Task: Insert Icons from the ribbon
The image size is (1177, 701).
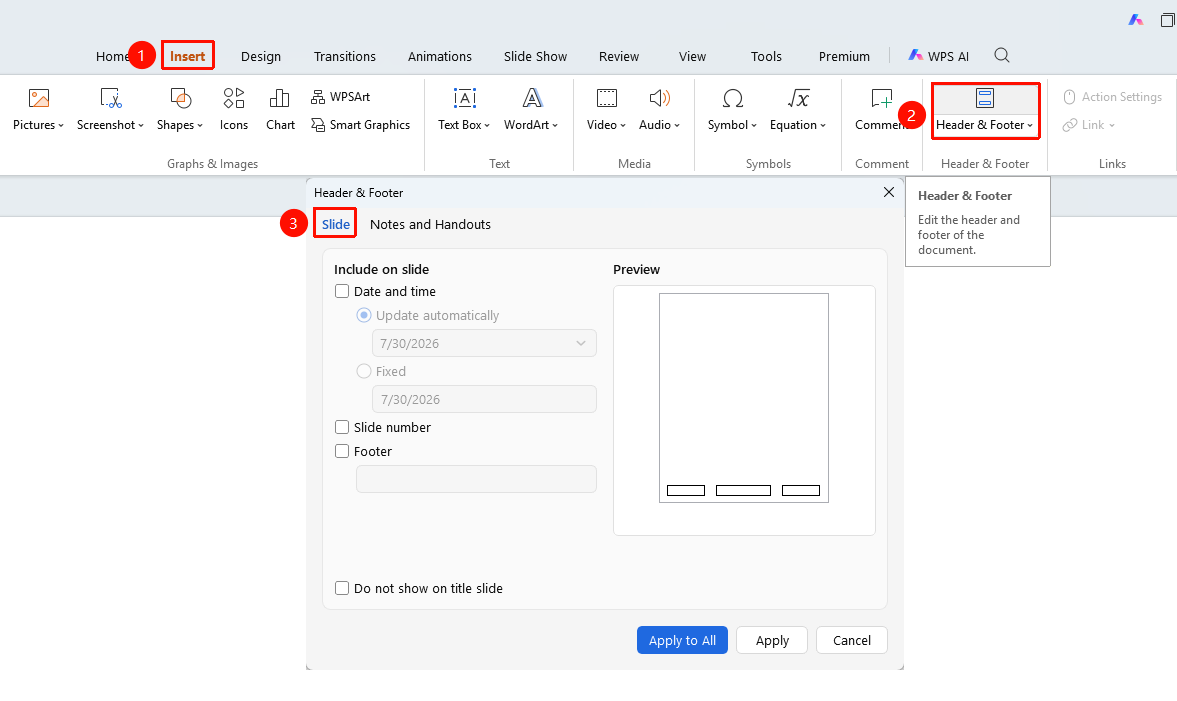Action: (x=233, y=110)
